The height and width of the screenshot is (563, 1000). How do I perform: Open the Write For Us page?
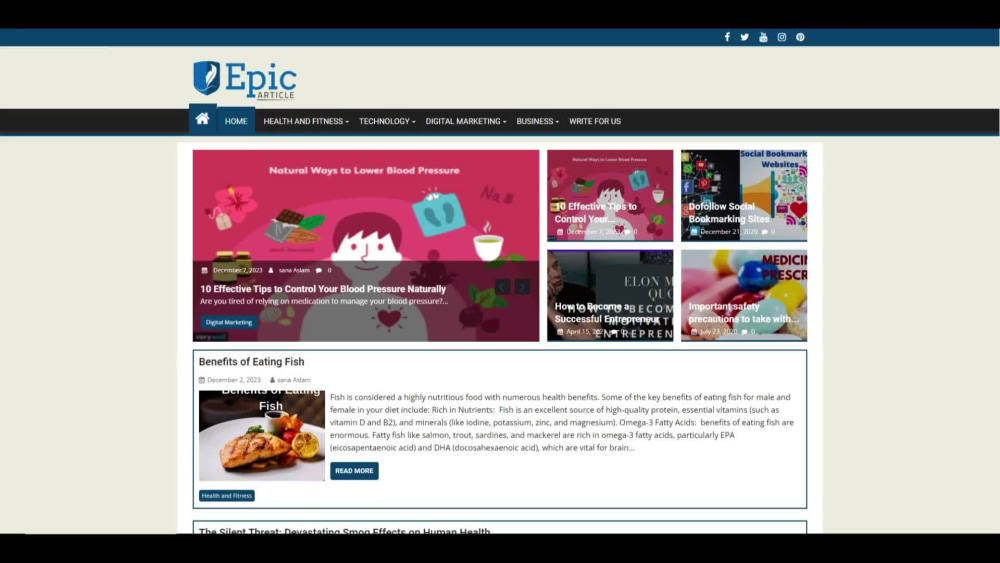594,121
